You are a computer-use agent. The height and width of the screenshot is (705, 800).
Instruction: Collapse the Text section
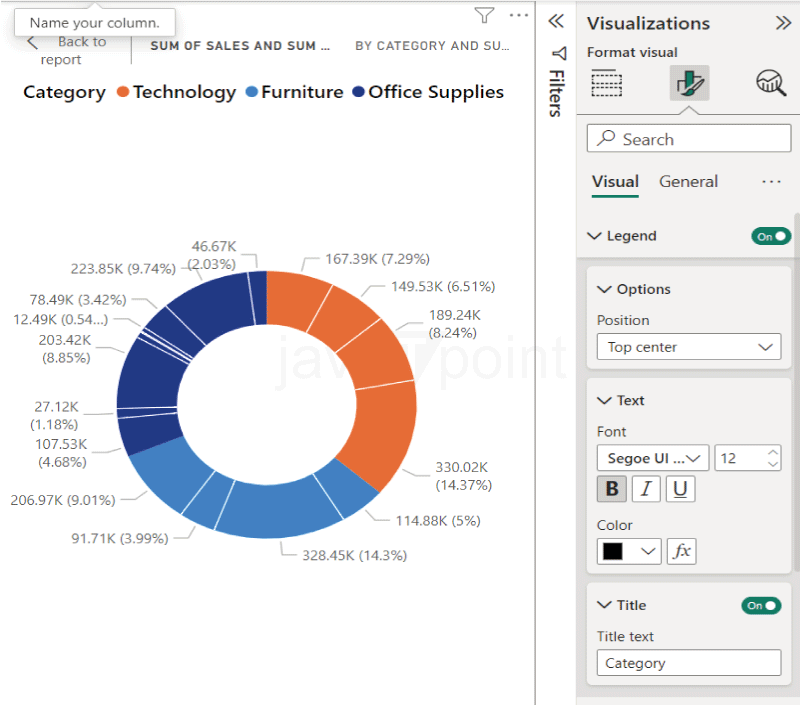point(604,400)
